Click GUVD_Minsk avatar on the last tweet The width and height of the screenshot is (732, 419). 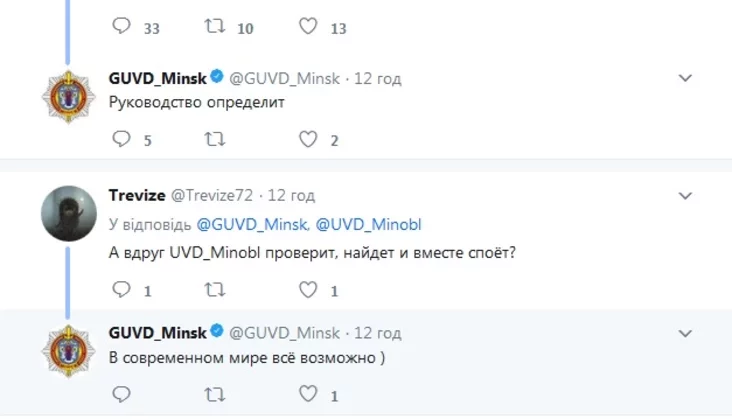pos(67,351)
